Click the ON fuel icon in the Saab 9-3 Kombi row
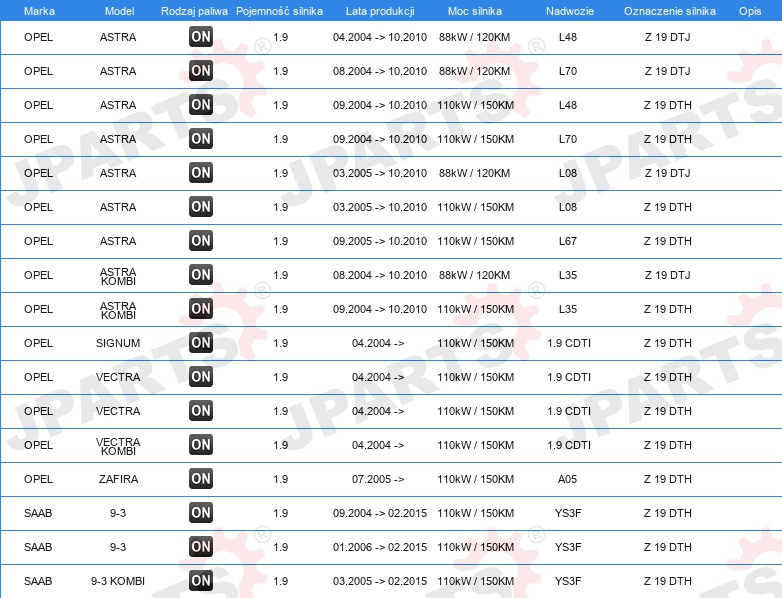The image size is (782, 598). pos(201,580)
